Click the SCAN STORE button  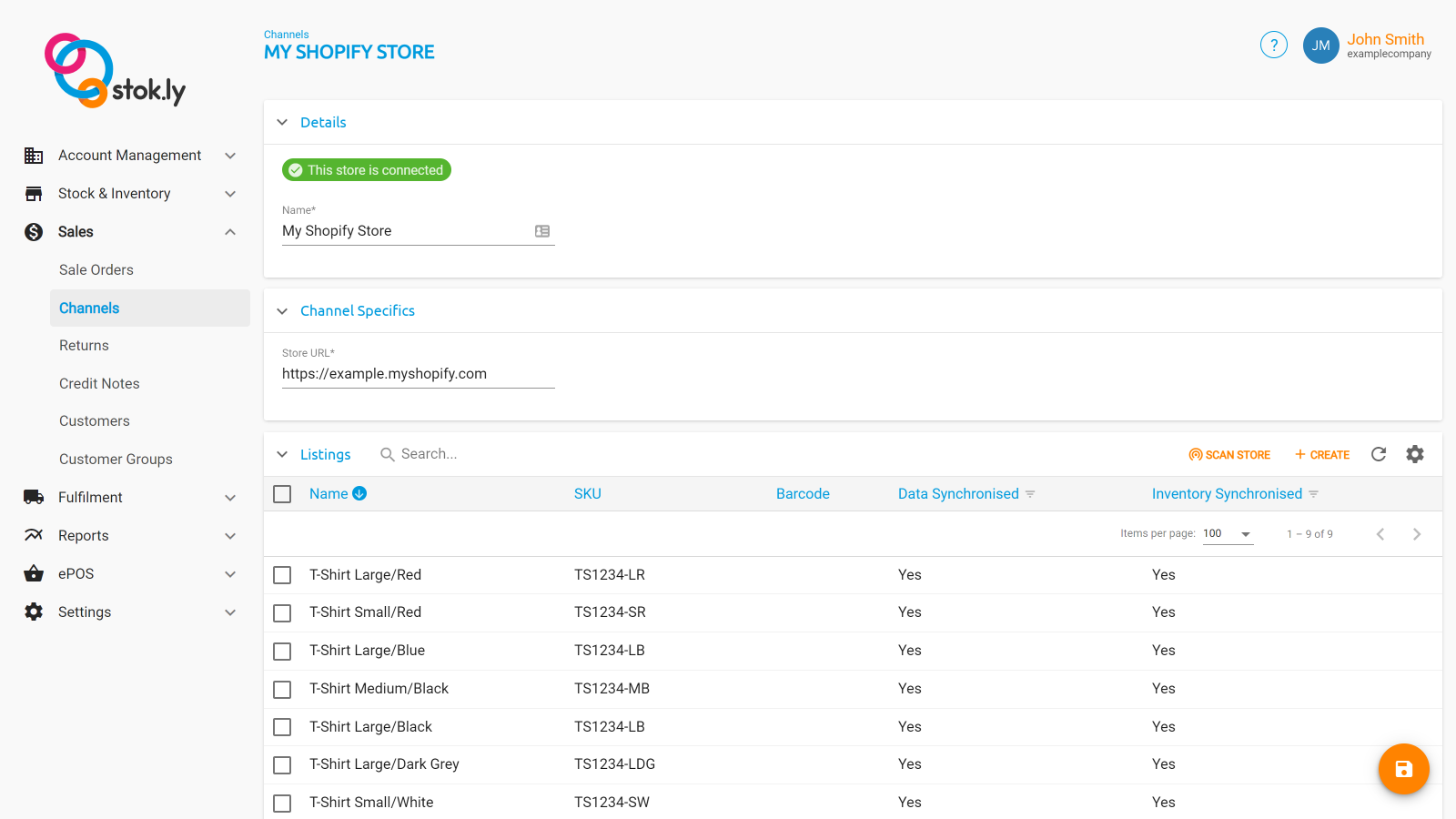pyautogui.click(x=1229, y=454)
